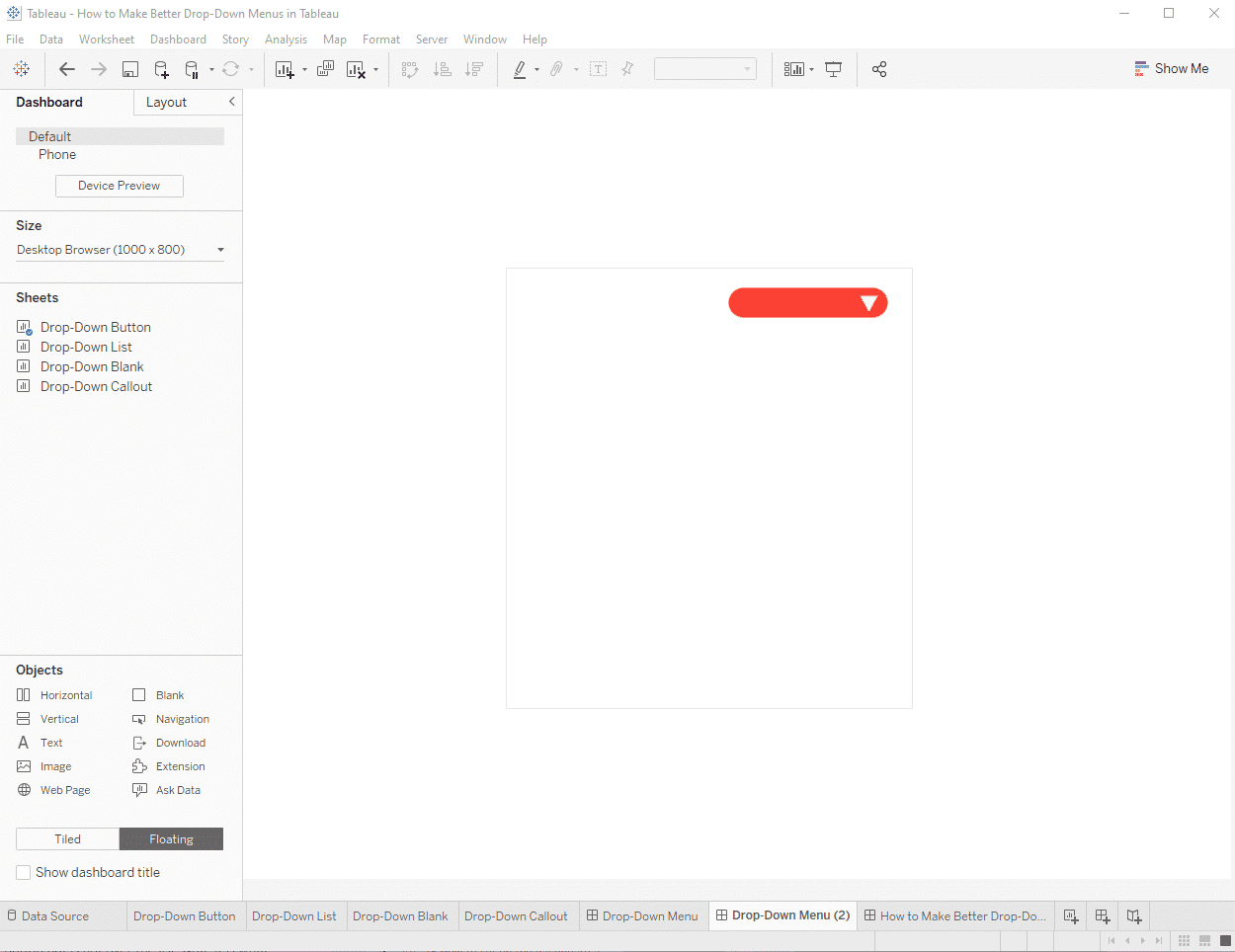
Task: Open the Analysis menu
Action: (286, 40)
